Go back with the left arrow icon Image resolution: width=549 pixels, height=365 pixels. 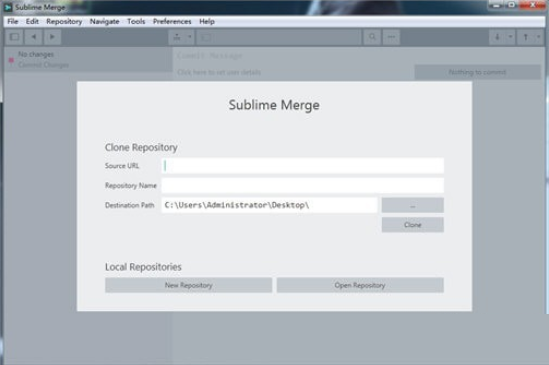[x=34, y=37]
